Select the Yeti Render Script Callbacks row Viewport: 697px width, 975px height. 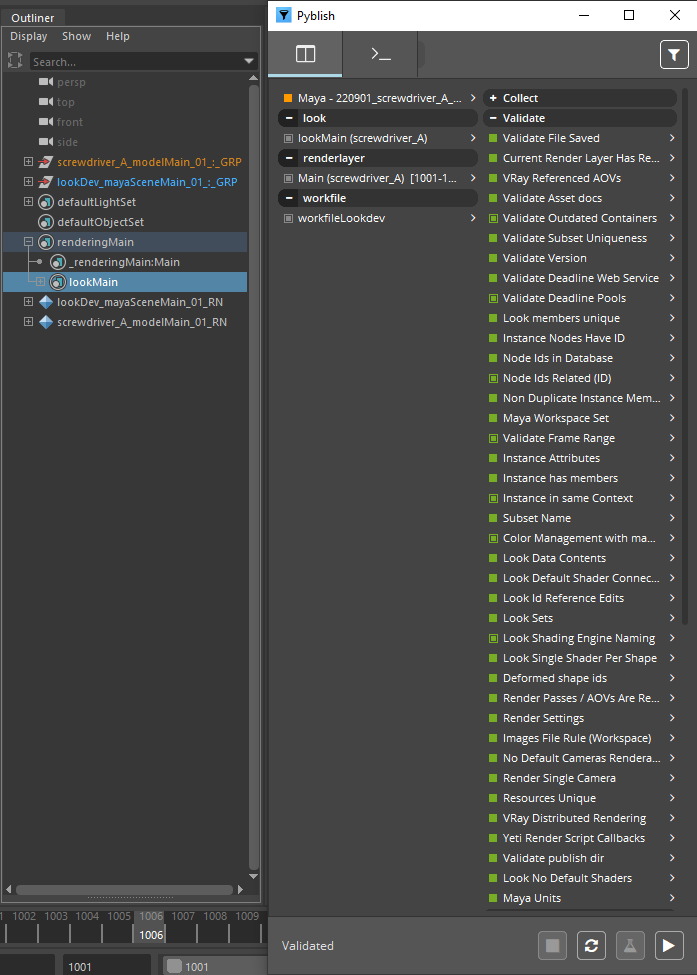tap(579, 838)
